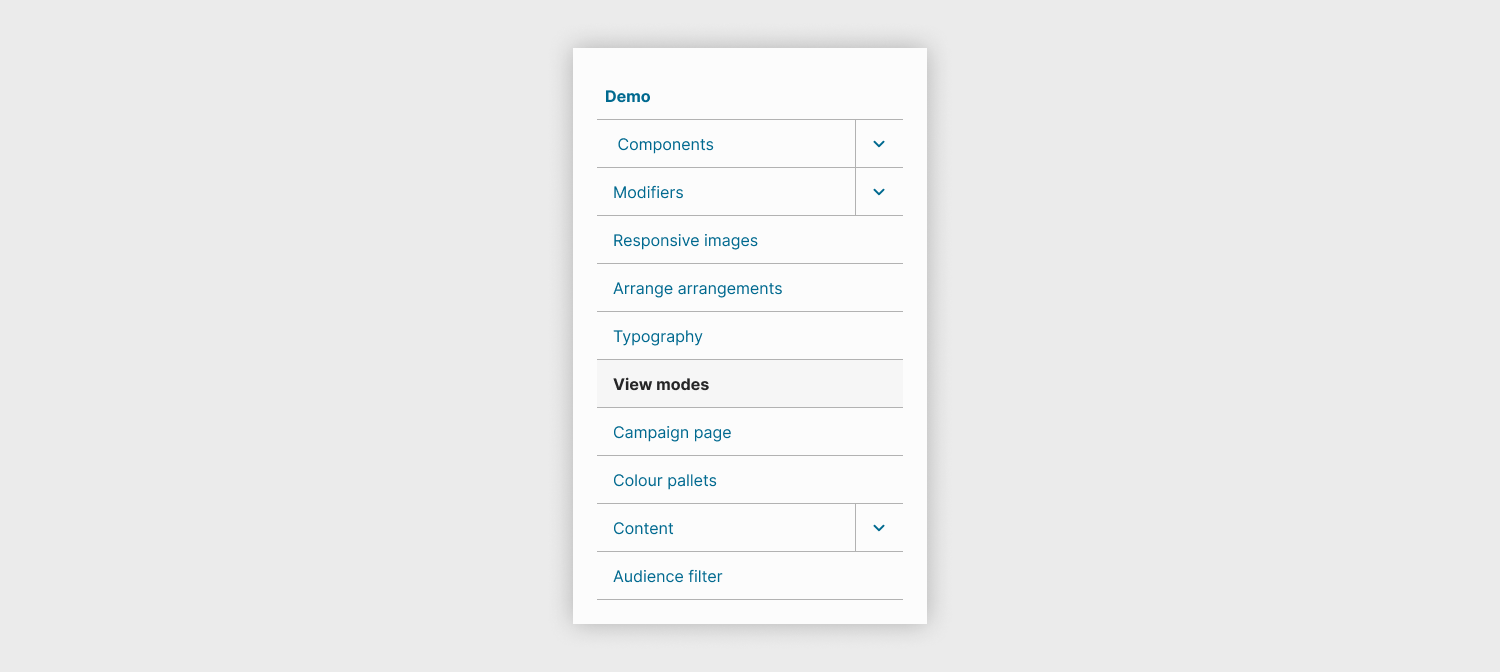This screenshot has width=1500, height=672.
Task: Click the Typography menu entry
Action: pos(657,337)
